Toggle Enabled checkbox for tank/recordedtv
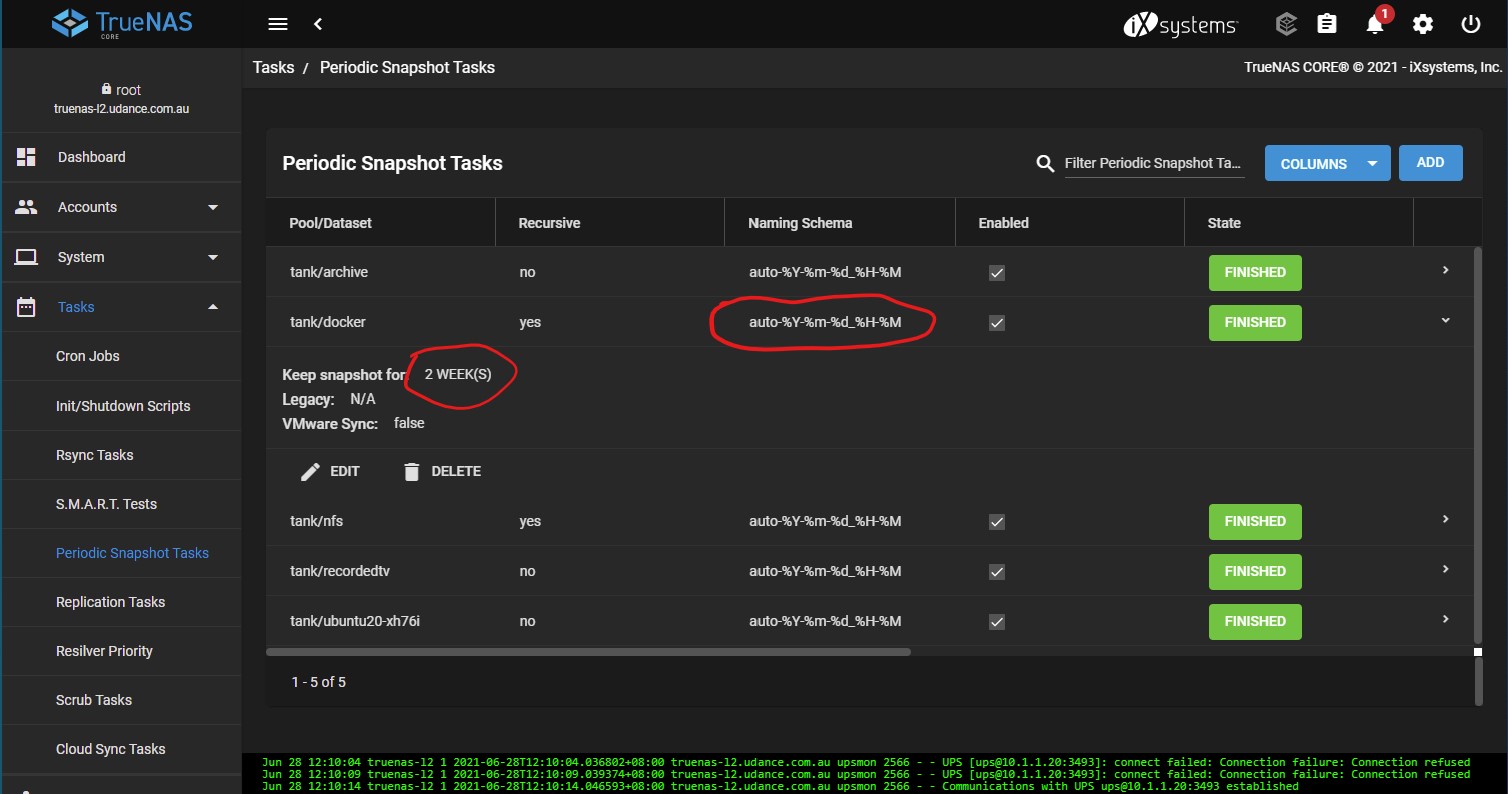Viewport: 1508px width, 794px height. [996, 571]
